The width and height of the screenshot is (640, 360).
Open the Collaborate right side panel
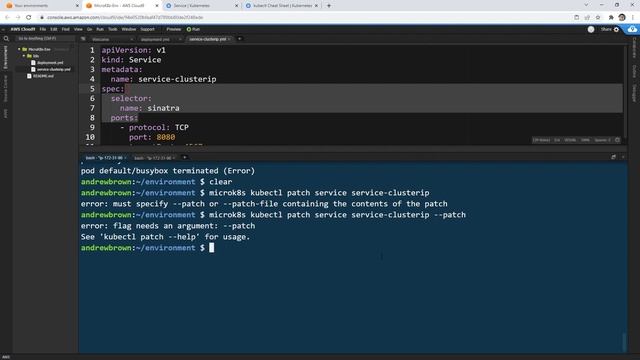click(634, 48)
